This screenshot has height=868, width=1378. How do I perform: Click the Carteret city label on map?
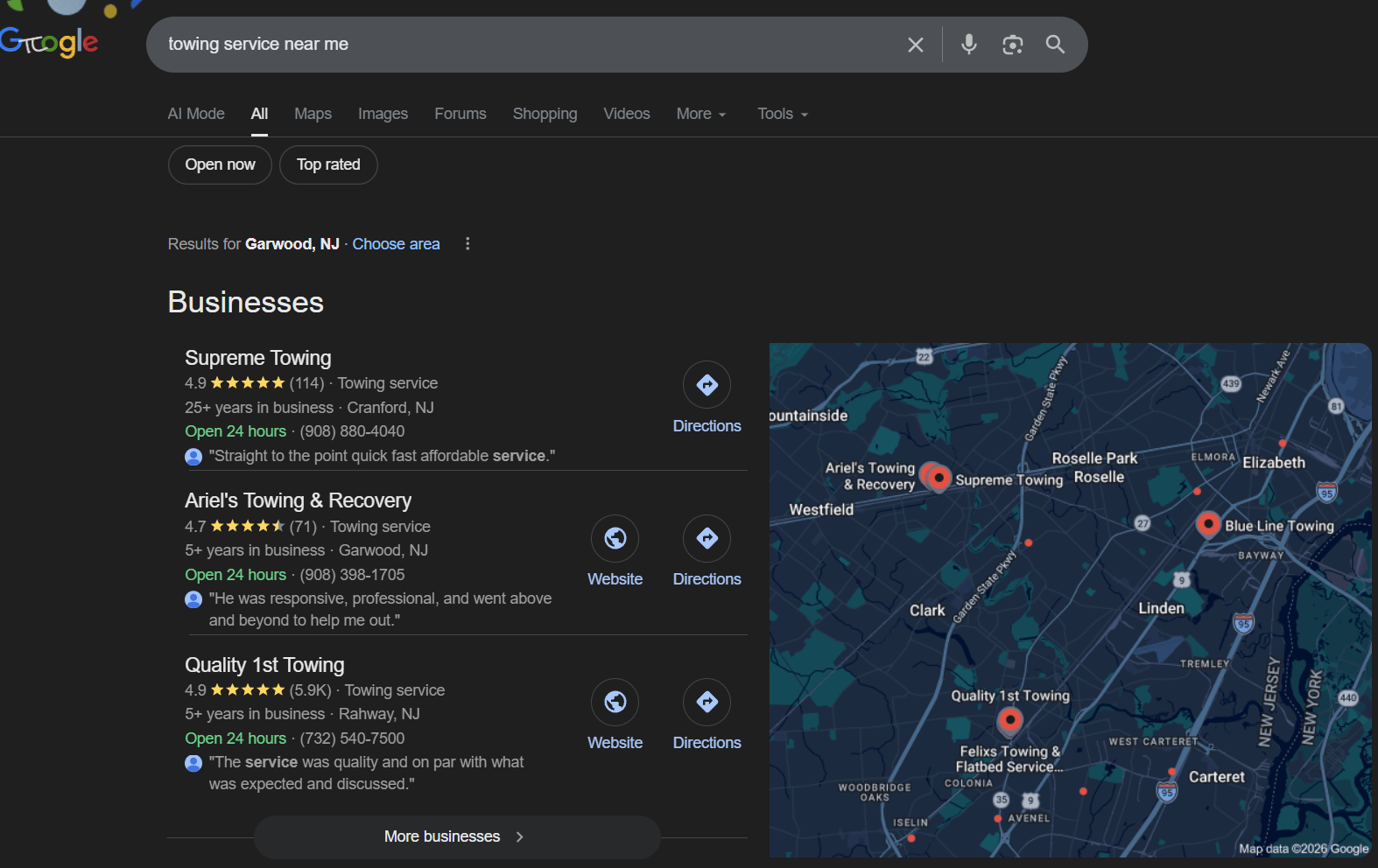pyautogui.click(x=1216, y=777)
